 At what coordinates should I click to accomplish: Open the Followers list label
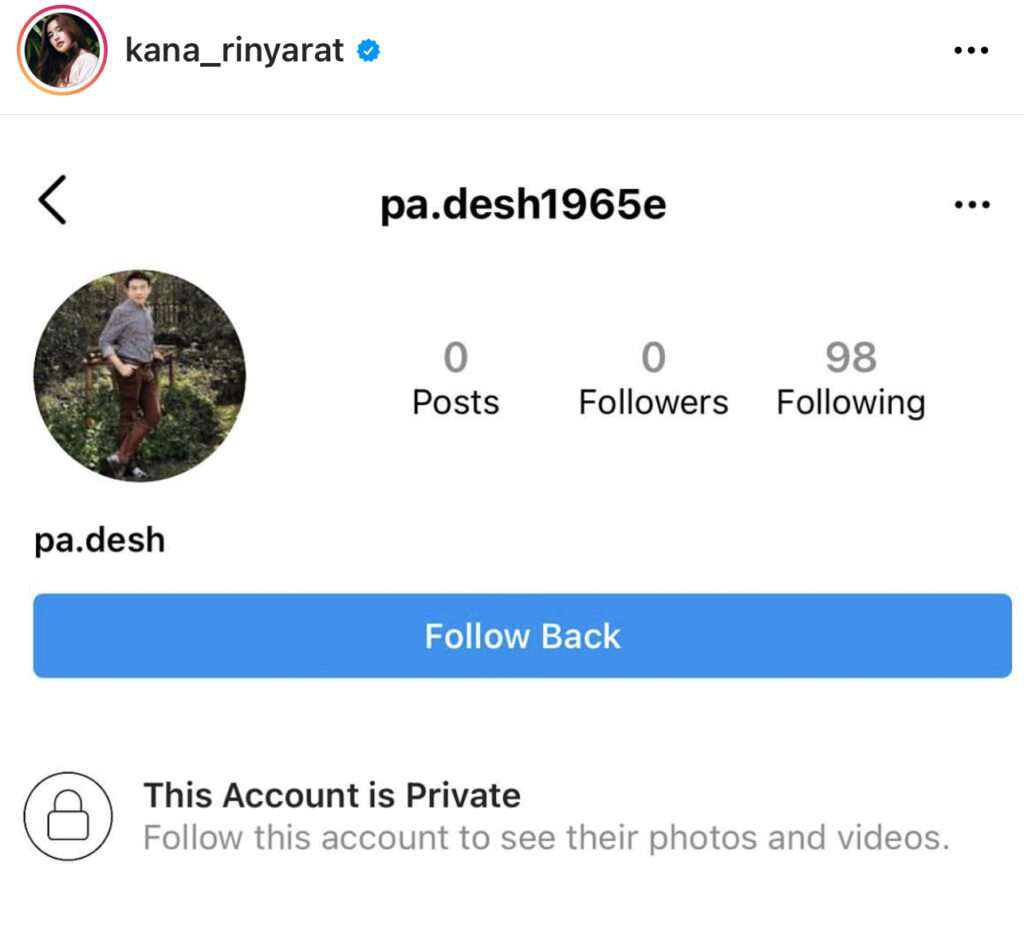653,402
